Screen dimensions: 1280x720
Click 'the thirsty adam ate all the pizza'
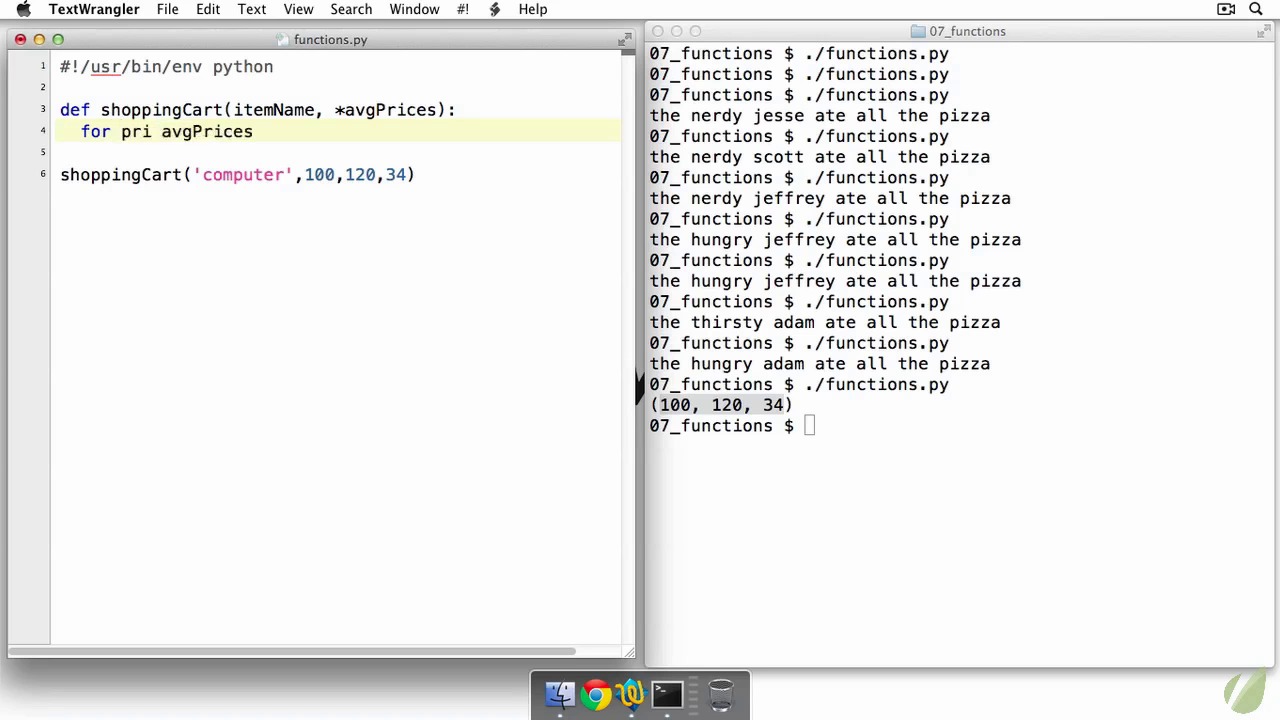(825, 323)
